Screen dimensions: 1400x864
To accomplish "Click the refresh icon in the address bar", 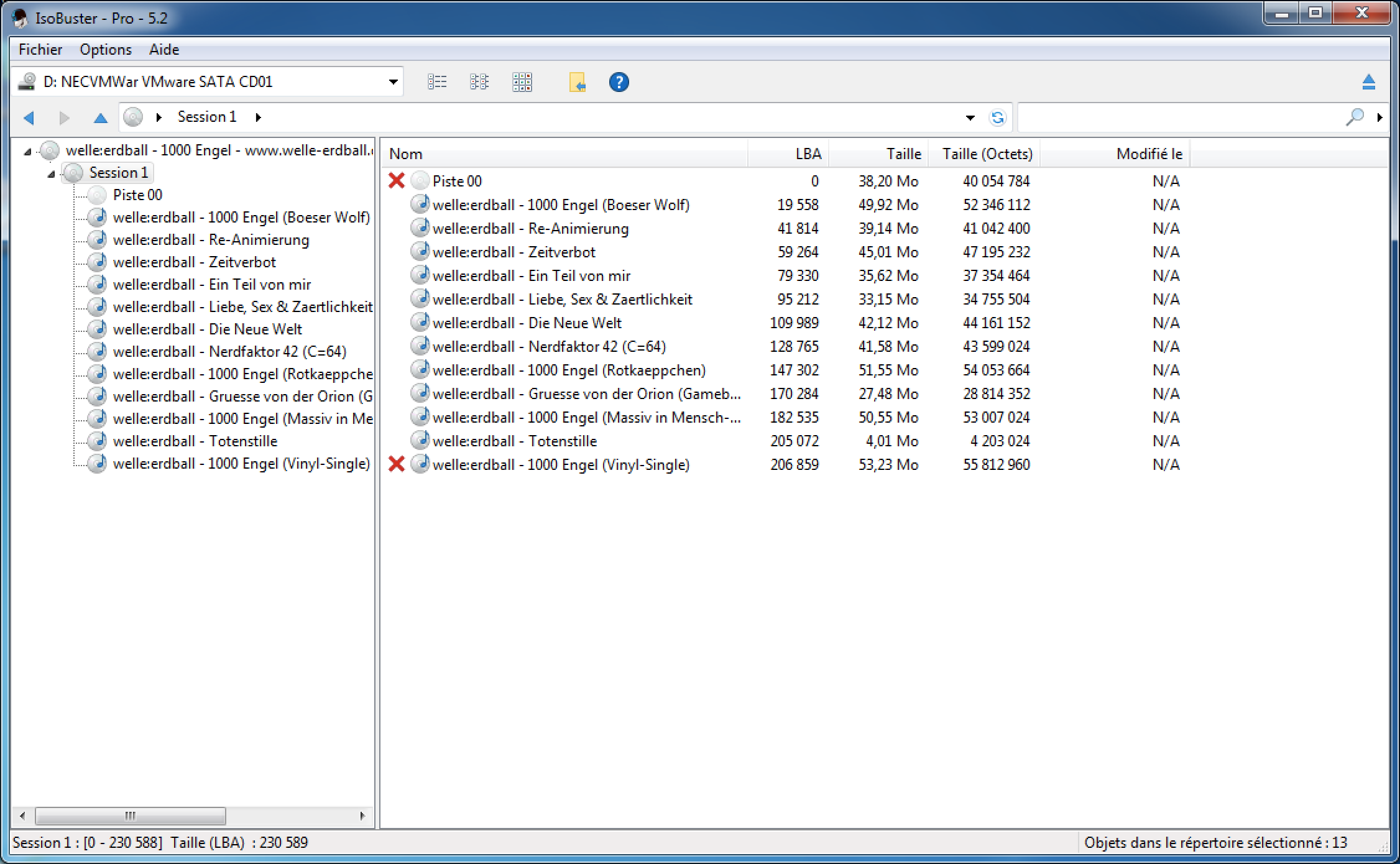I will pos(997,117).
